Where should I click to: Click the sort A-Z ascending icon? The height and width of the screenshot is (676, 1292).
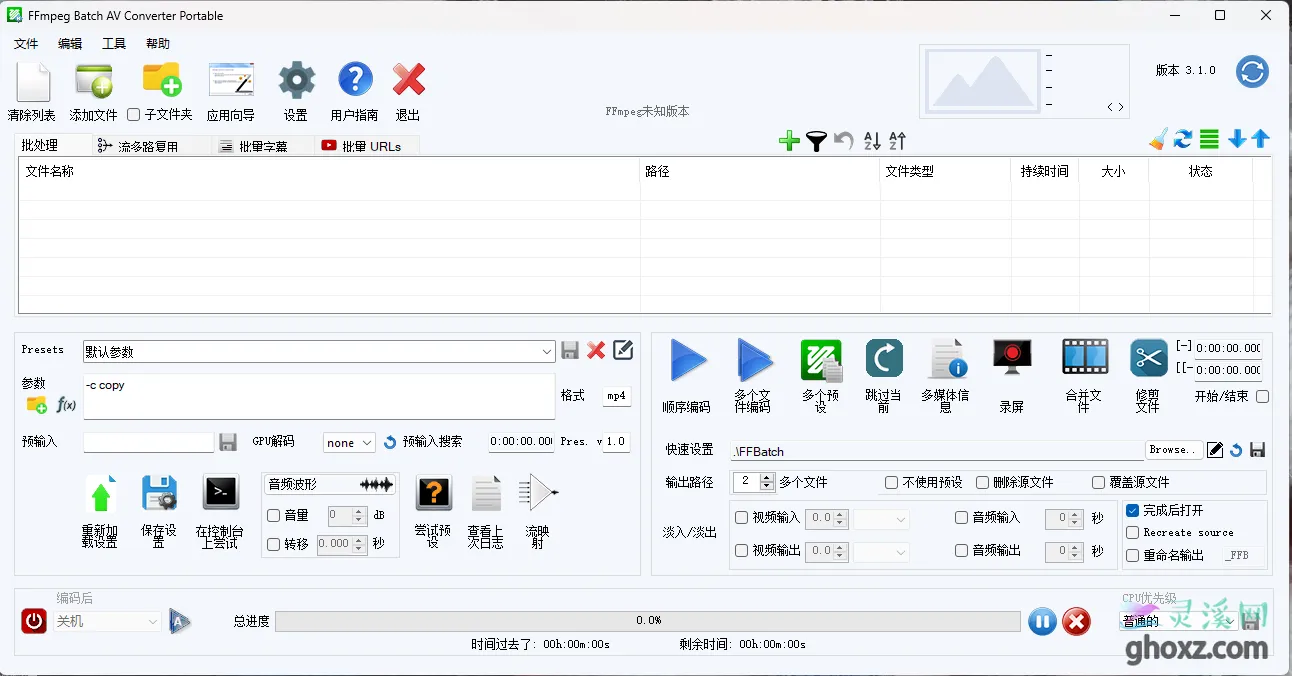(x=872, y=141)
